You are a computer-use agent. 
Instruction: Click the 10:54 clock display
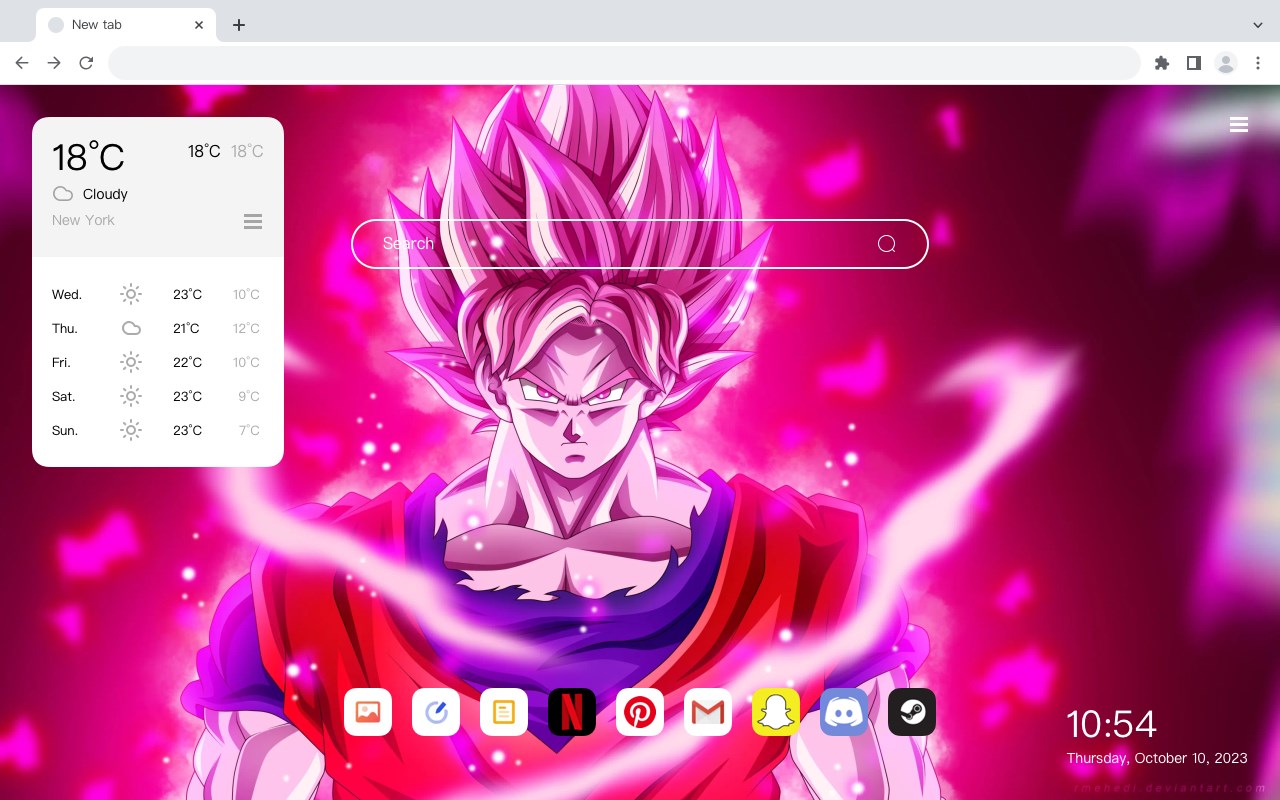pyautogui.click(x=1111, y=724)
